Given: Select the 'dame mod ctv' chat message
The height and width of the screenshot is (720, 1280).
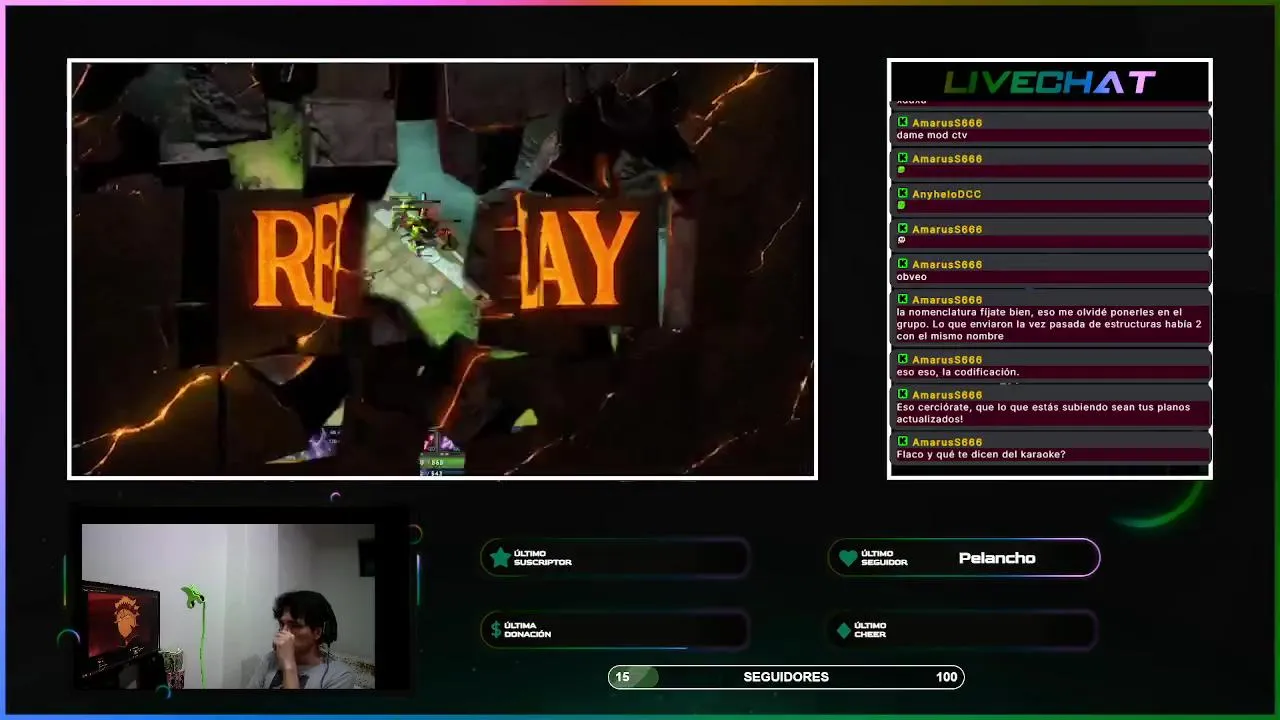Looking at the screenshot, I should (932, 135).
